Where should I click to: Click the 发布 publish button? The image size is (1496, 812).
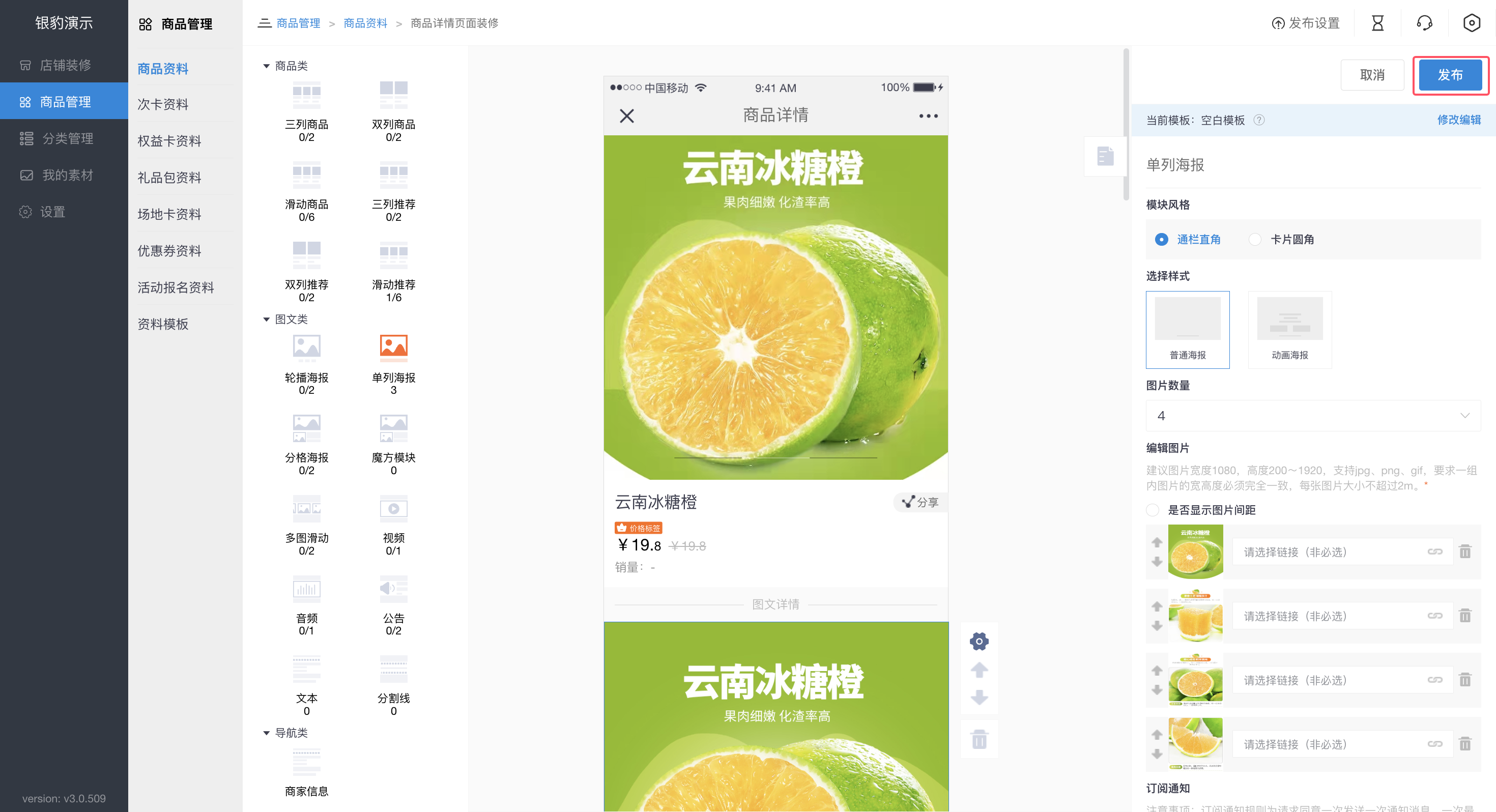[1450, 75]
